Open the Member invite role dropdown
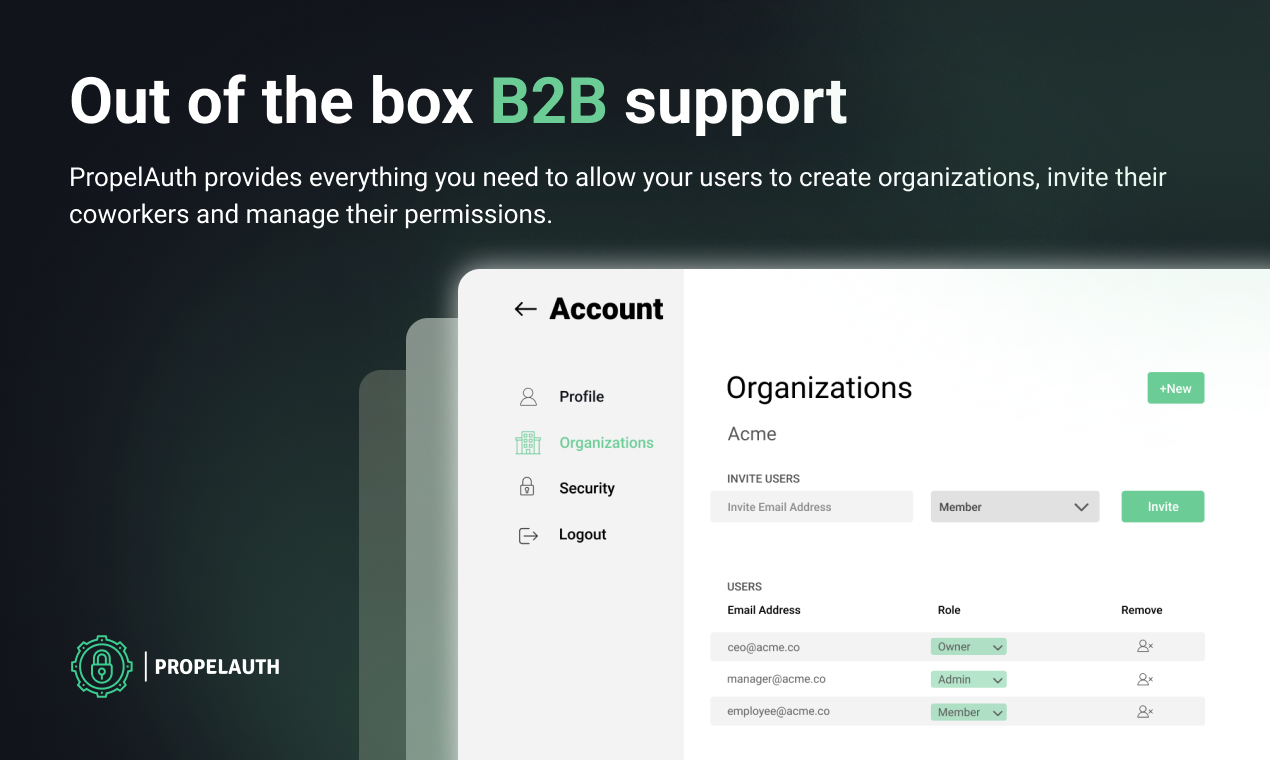This screenshot has width=1270, height=760. click(1014, 507)
